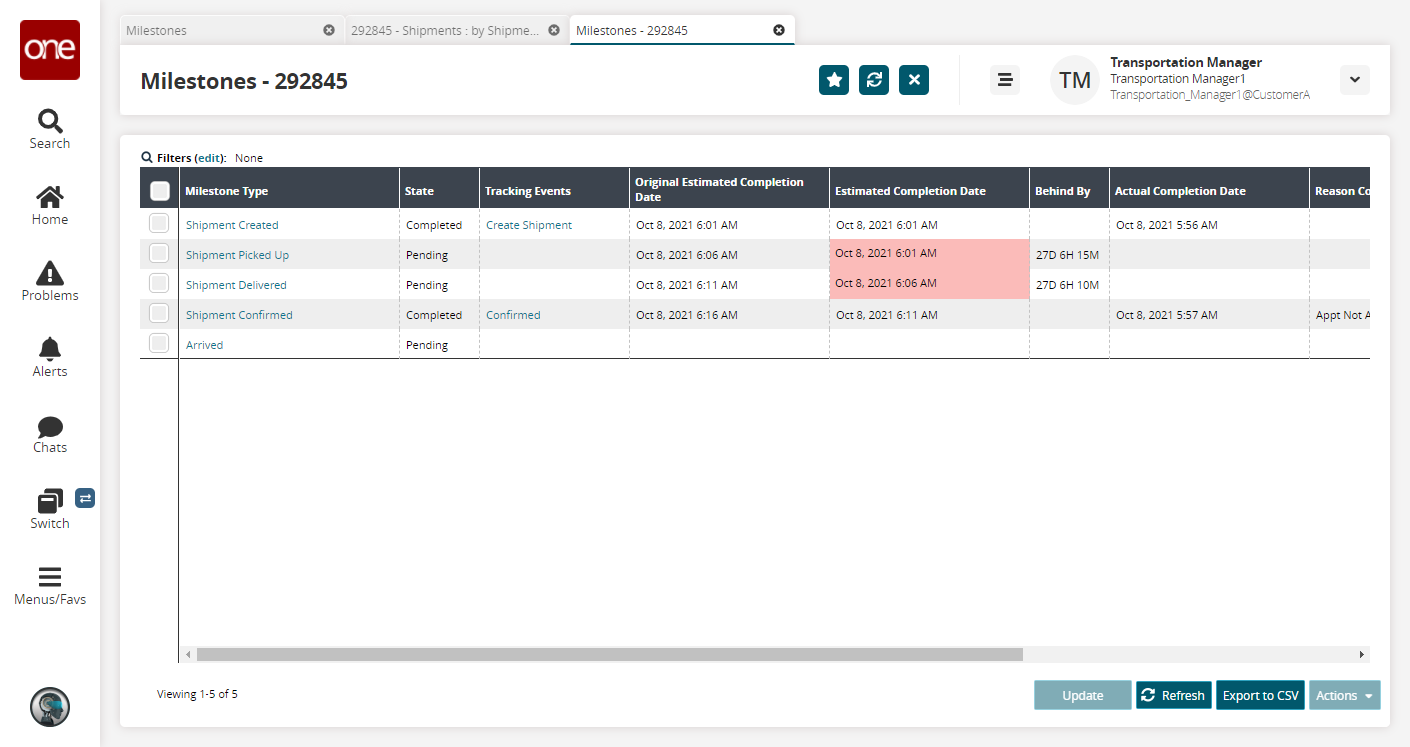Viewport: 1410px width, 747px height.
Task: Switch to the first Milestones tab
Action: (220, 30)
